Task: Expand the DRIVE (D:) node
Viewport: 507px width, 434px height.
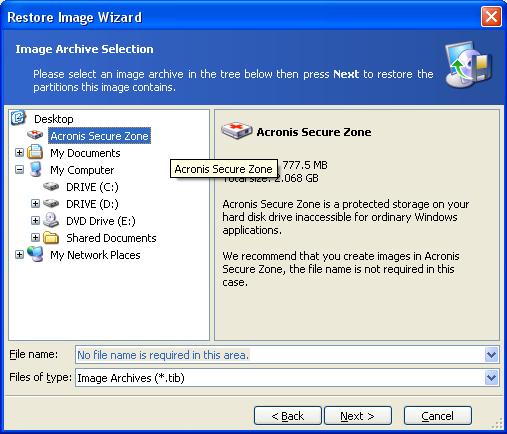Action: coord(35,204)
